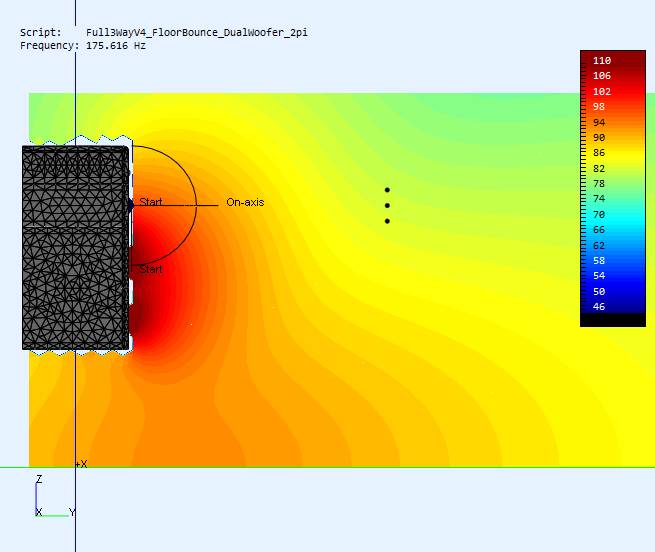Click the meshed loudspeaker cabinet model

pyautogui.click(x=76, y=248)
